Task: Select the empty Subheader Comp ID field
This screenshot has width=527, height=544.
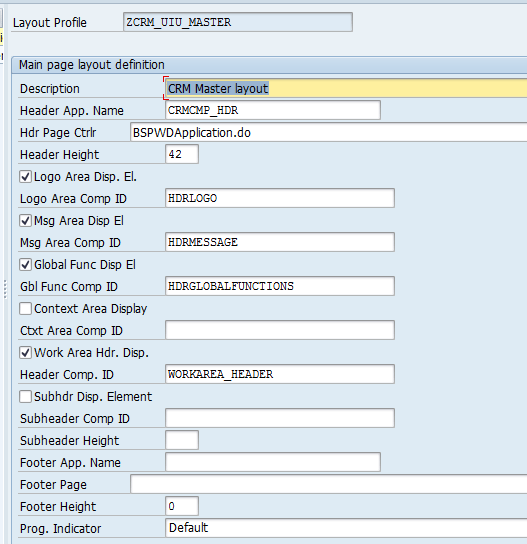Action: 280,418
